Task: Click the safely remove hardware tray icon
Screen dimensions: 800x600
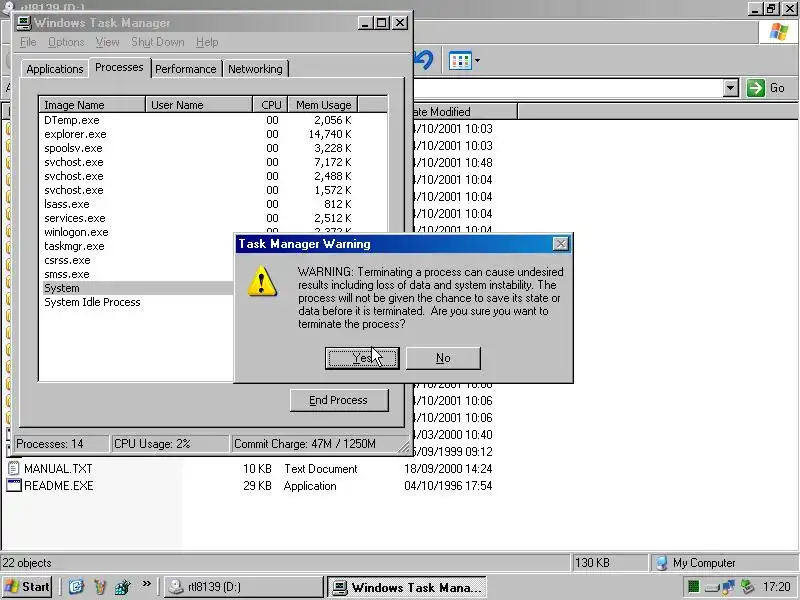Action: (x=747, y=587)
